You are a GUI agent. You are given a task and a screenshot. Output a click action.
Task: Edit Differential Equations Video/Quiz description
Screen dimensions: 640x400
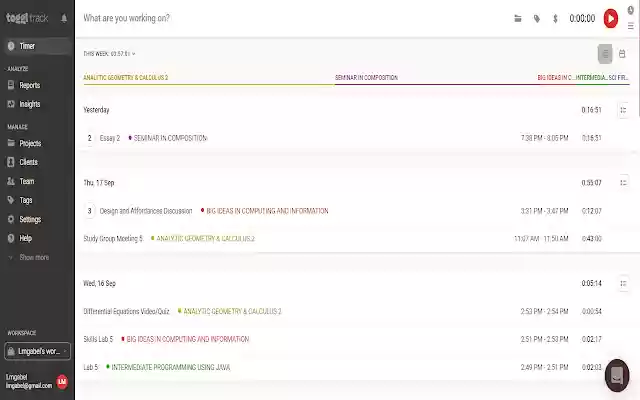pyautogui.click(x=126, y=311)
